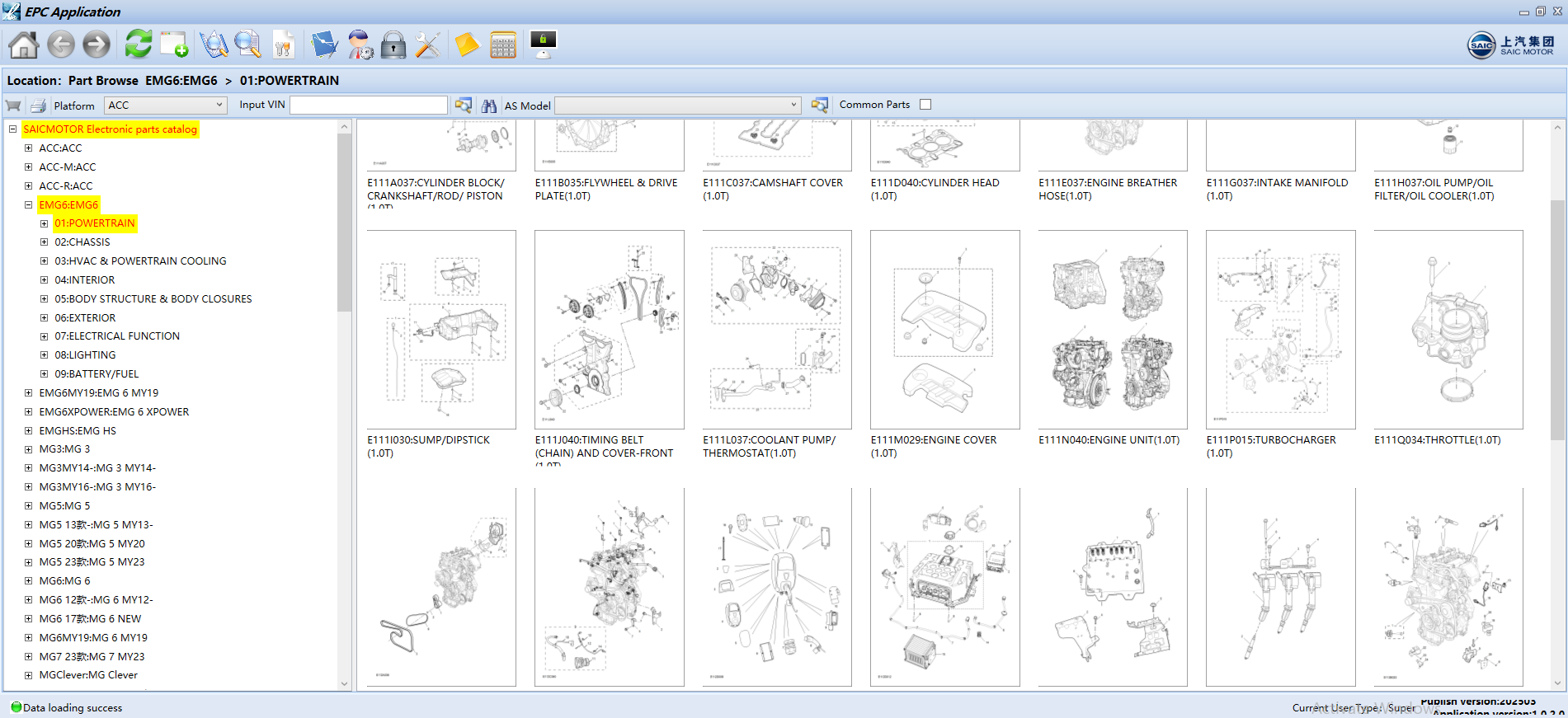Select MG5:MG 5 in the tree
The image size is (1568, 718).
(64, 506)
